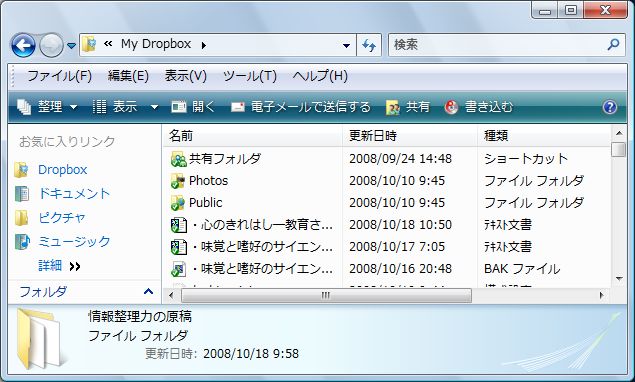This screenshot has height=382, width=635.
Task: Go back with the blue Back arrow
Action: (23, 45)
